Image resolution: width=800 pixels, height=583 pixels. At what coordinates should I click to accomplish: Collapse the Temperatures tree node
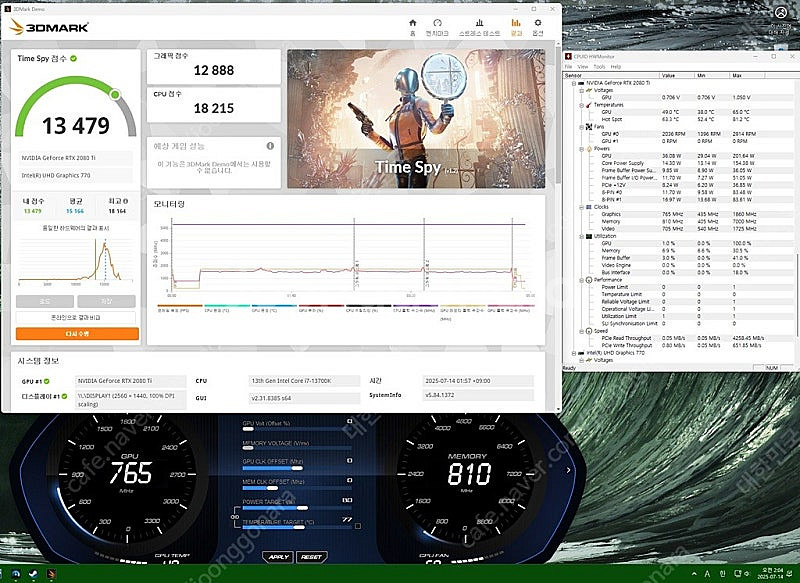581,105
